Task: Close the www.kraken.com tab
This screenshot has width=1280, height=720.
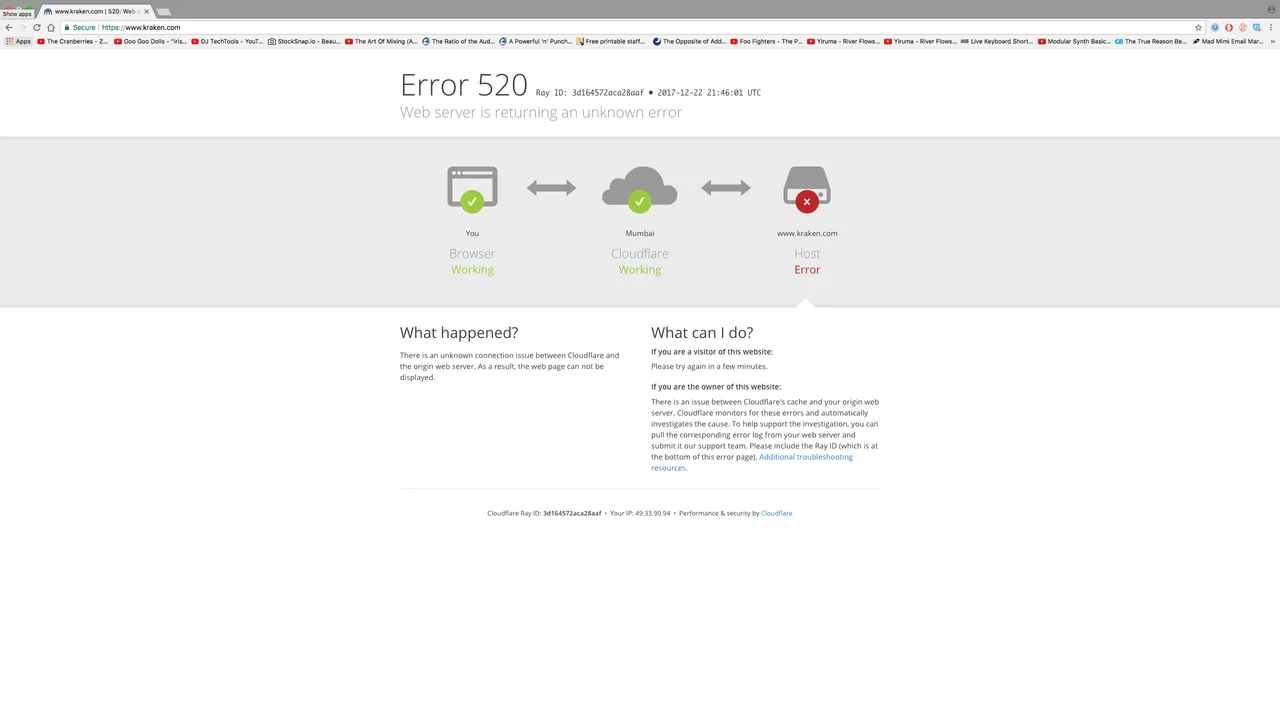Action: pyautogui.click(x=146, y=11)
